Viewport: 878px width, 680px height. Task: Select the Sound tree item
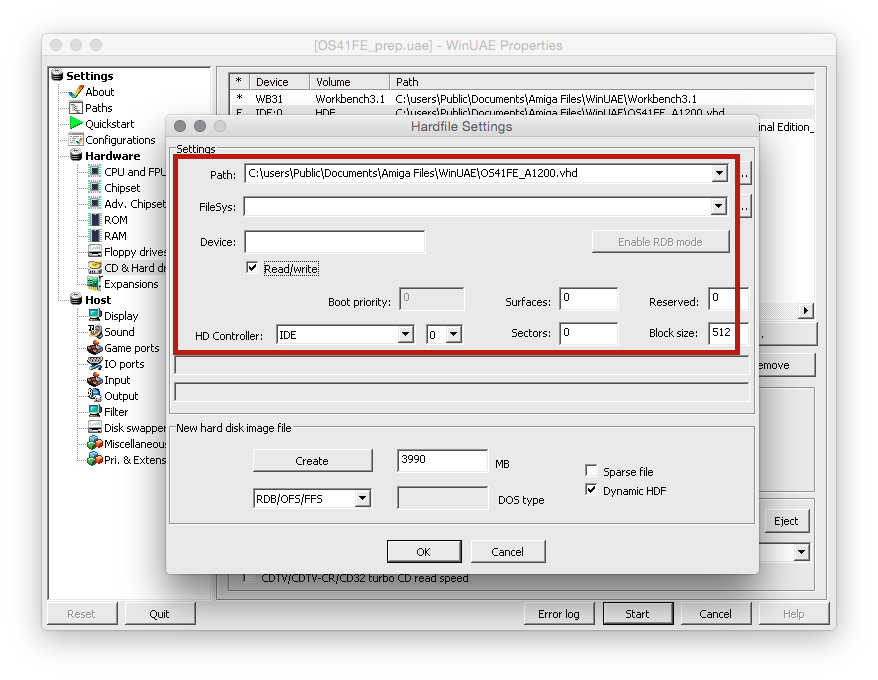(119, 332)
